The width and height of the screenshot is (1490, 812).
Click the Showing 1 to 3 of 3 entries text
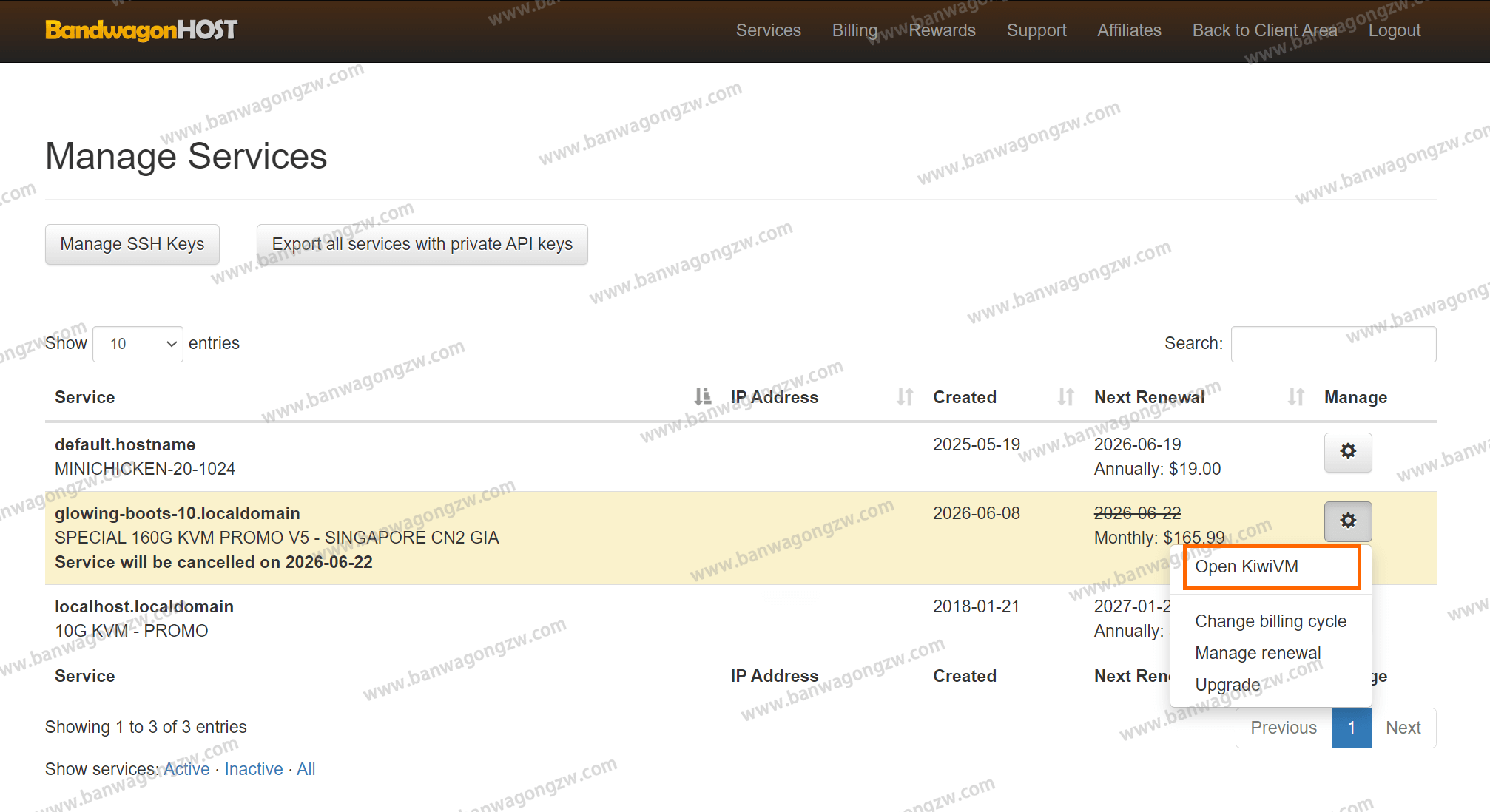coord(146,727)
